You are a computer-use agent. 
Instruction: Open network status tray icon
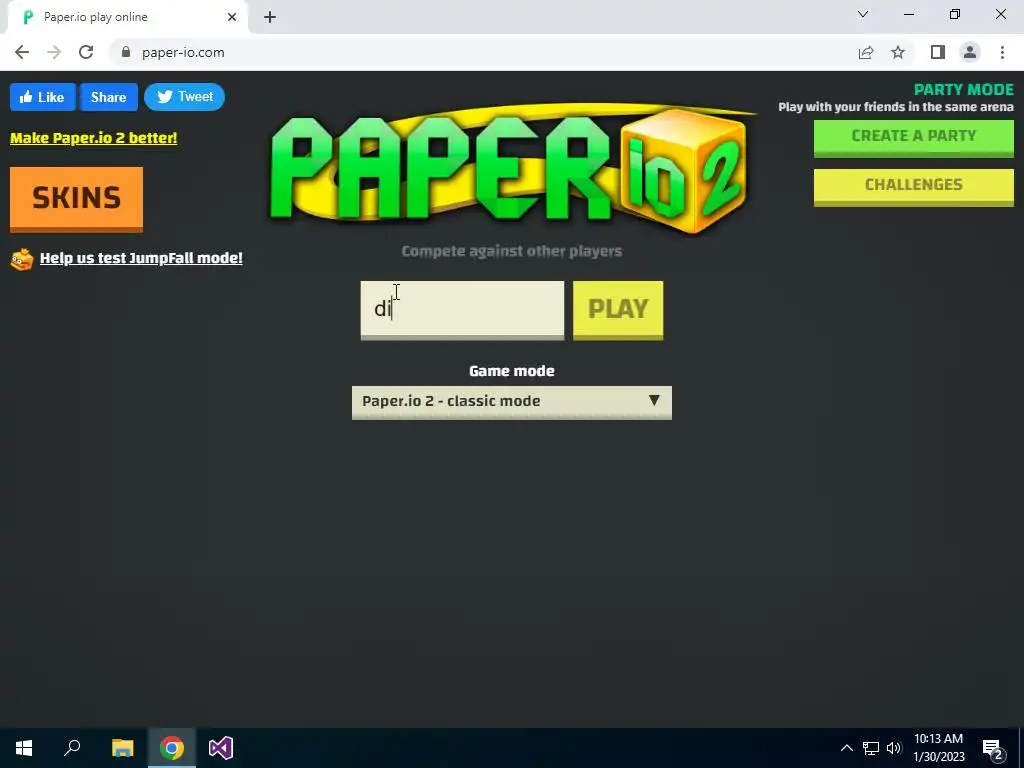point(871,748)
